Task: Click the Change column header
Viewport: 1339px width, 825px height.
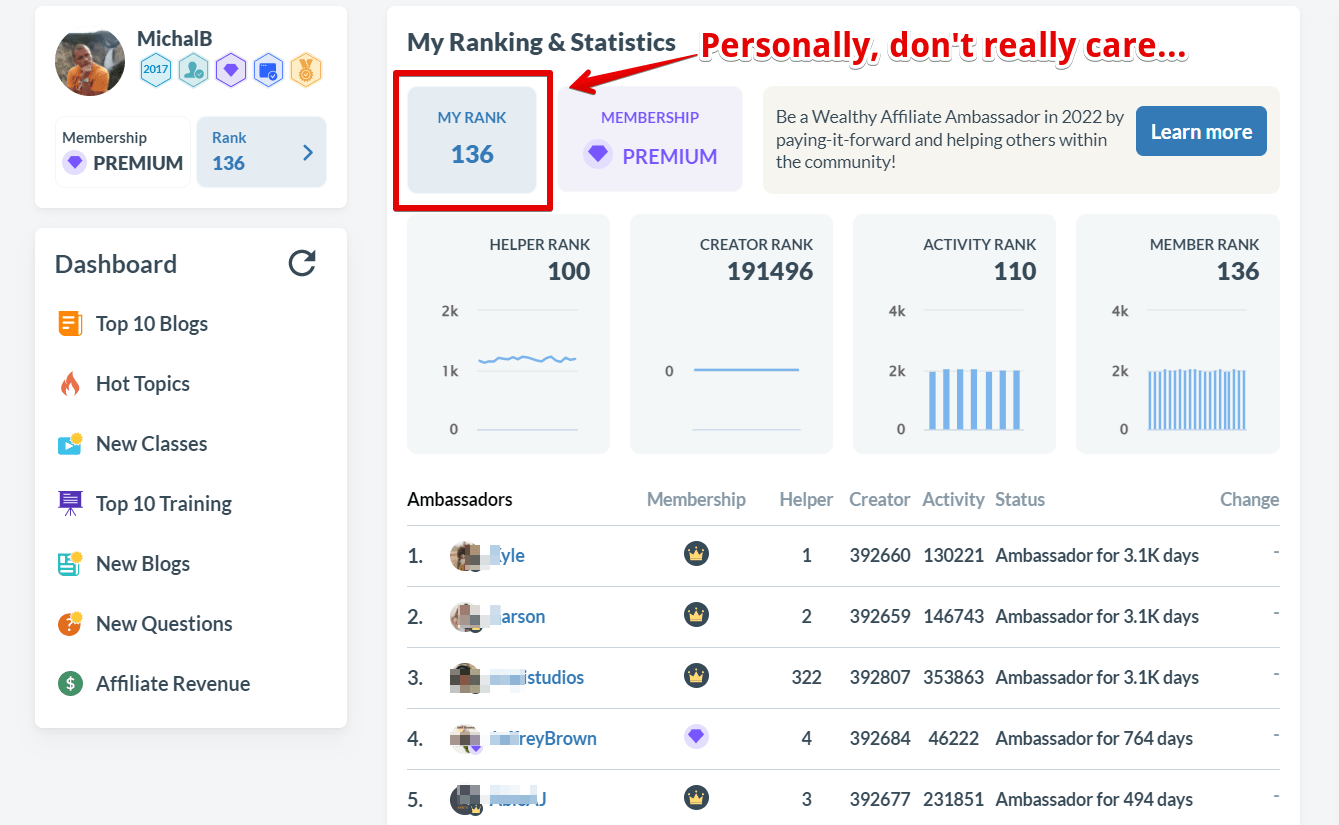Action: tap(1249, 499)
